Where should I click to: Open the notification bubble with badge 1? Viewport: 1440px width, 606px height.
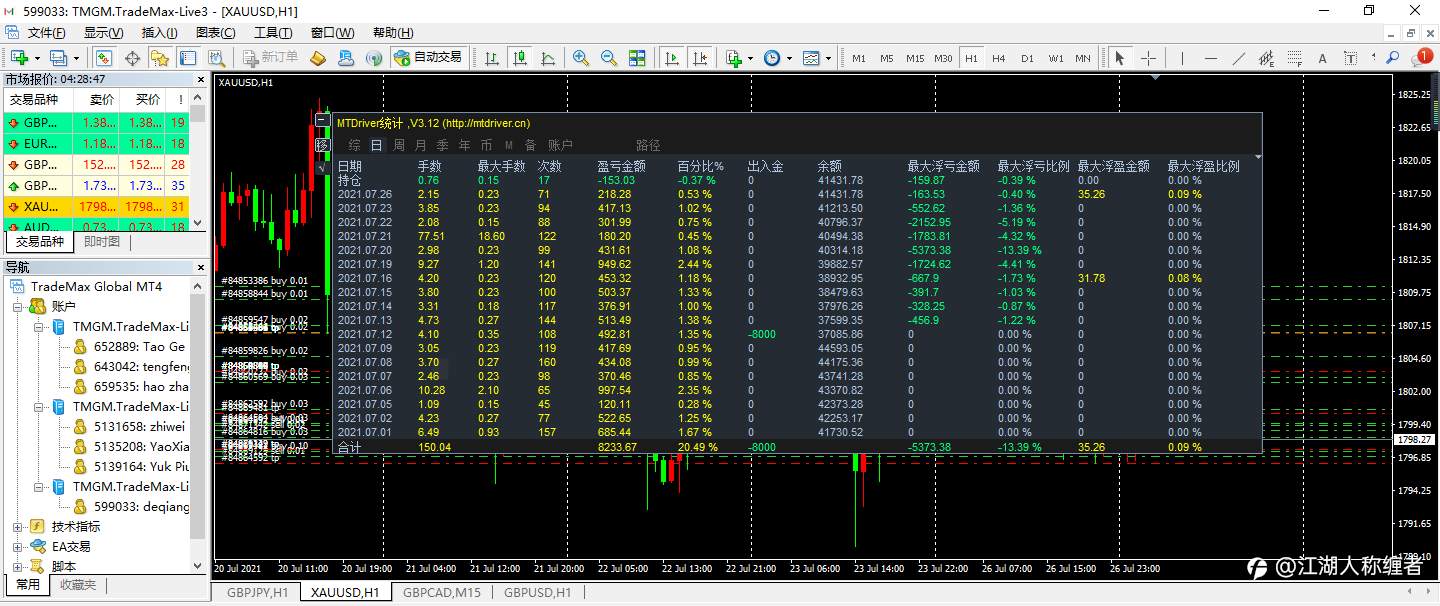1422,57
